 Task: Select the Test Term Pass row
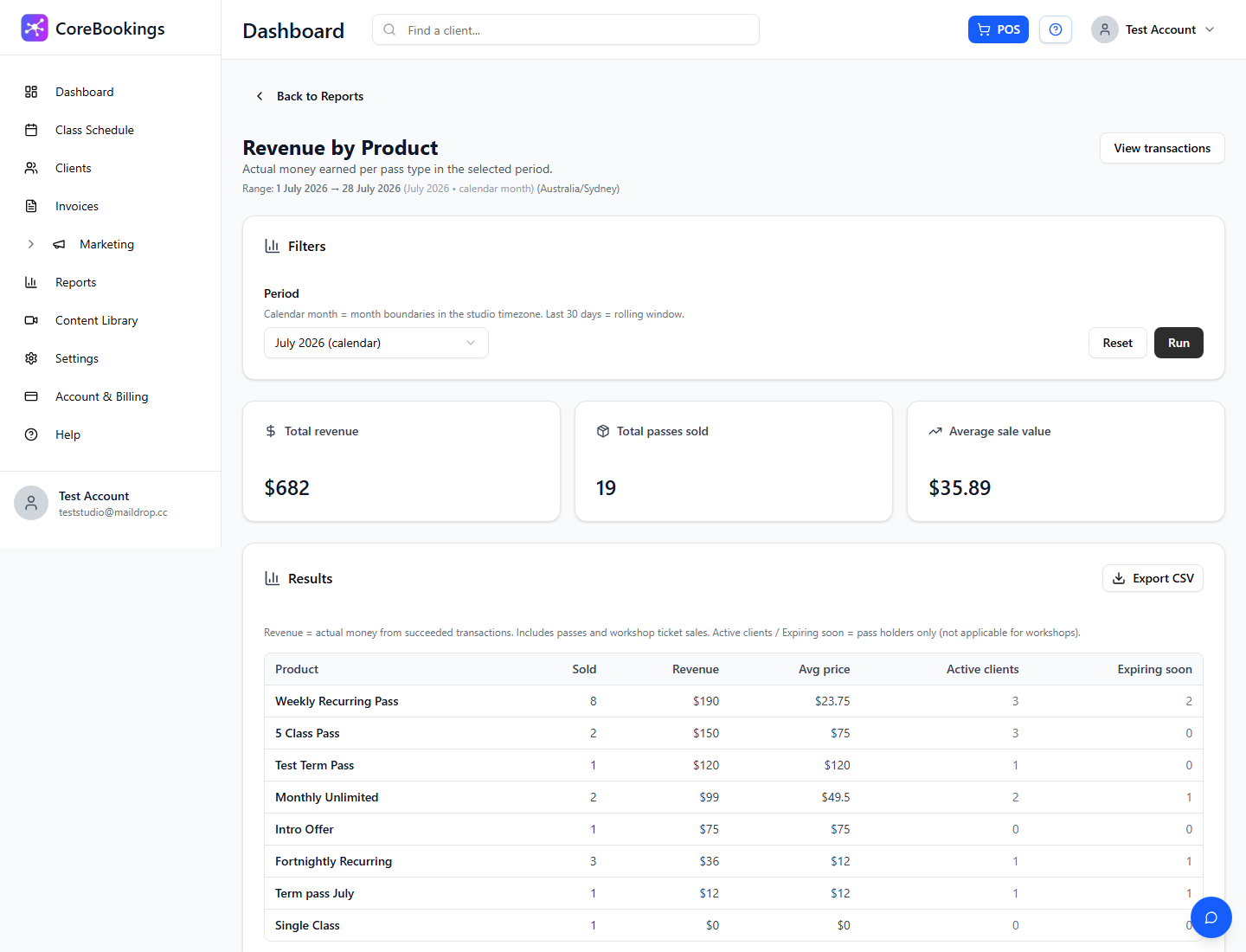[734, 765]
